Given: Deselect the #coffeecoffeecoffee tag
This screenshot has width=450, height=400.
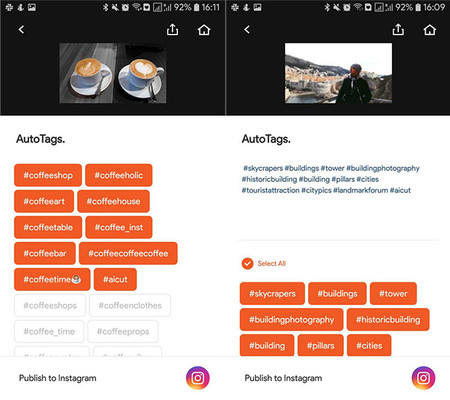Looking at the screenshot, I should (128, 253).
